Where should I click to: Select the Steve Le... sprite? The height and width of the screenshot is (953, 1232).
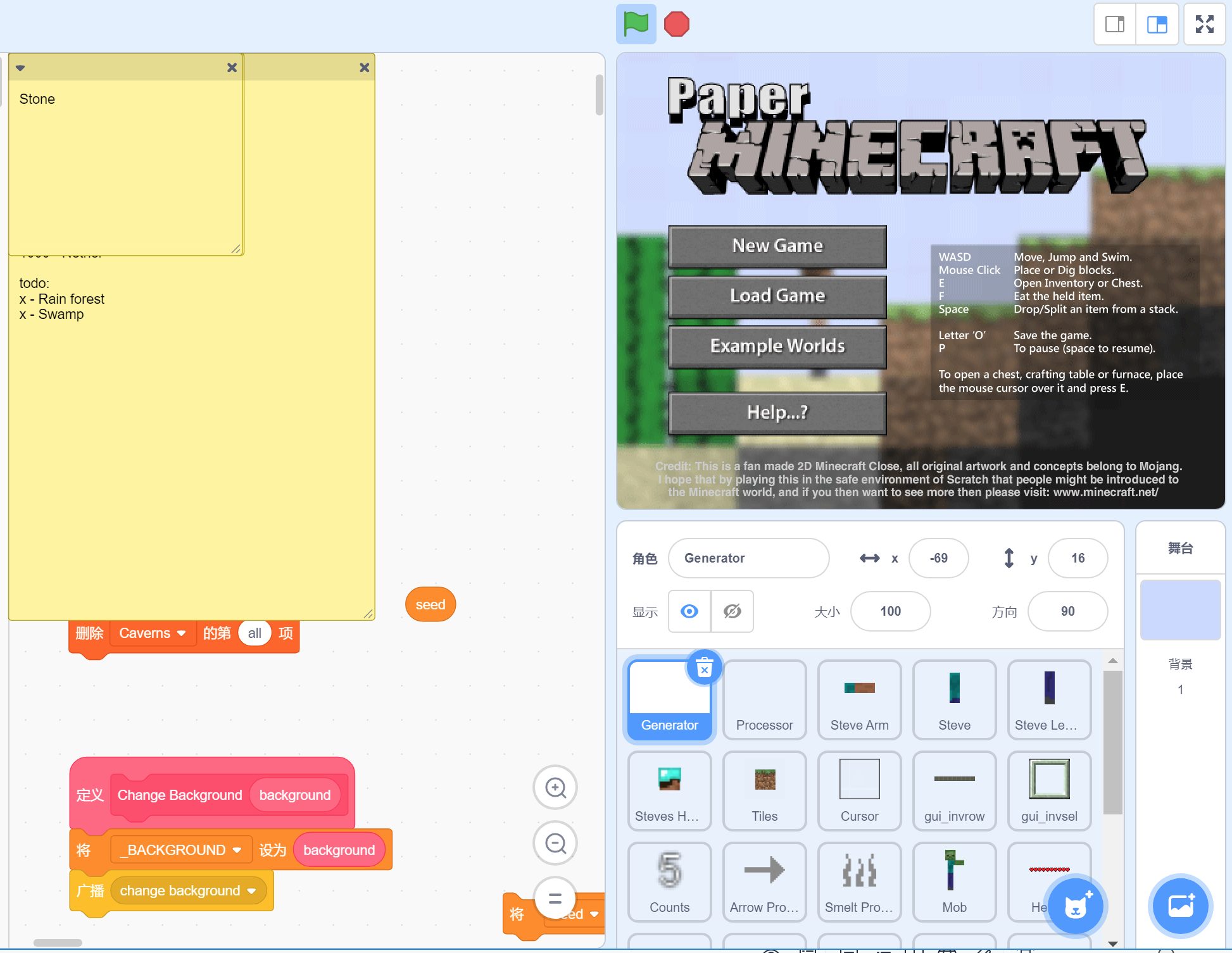click(1049, 699)
